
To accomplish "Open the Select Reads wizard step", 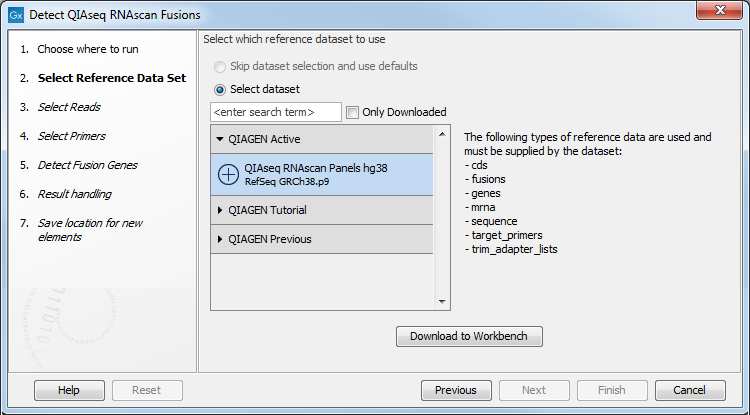I will pyautogui.click(x=69, y=107).
